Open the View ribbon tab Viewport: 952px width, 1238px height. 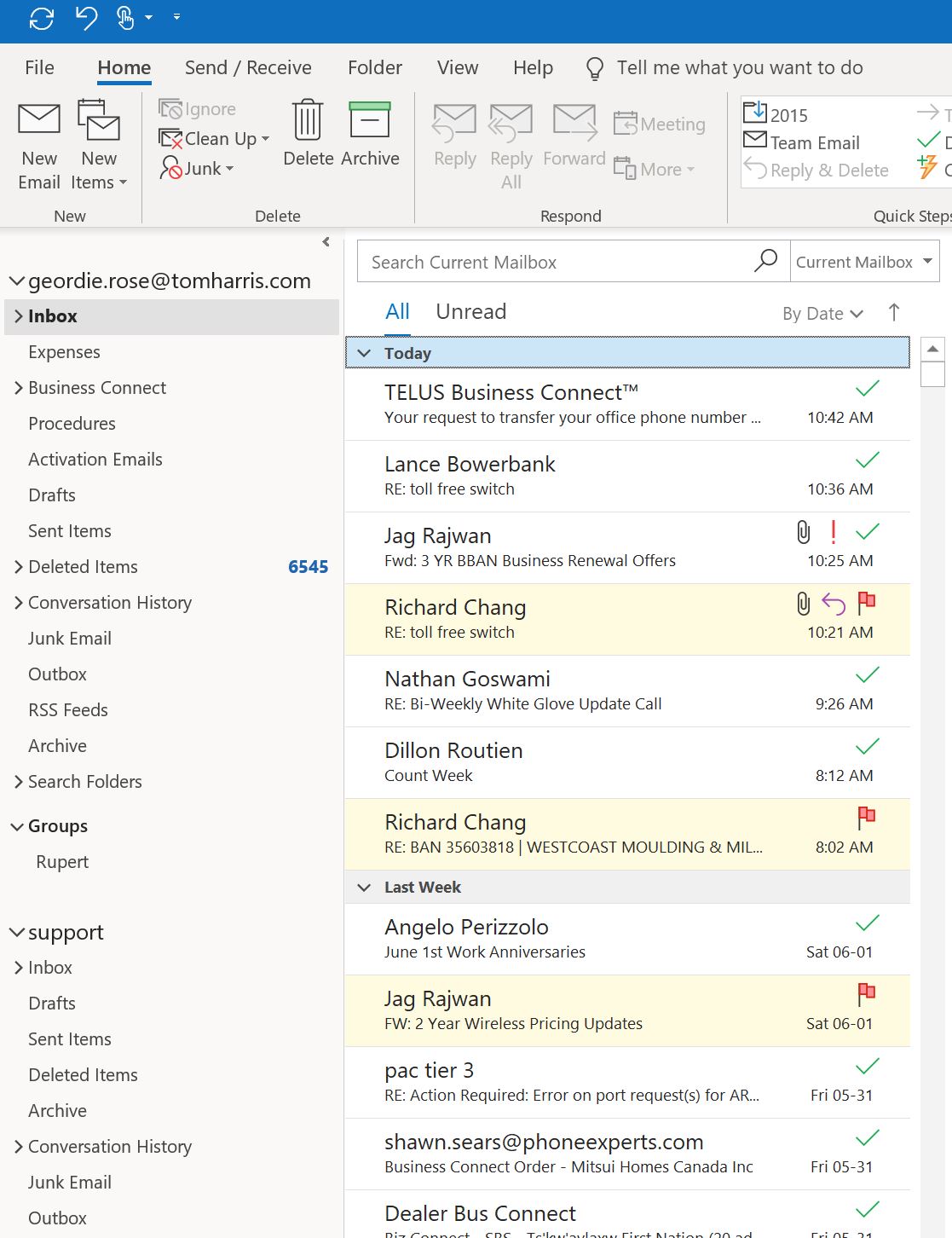458,67
